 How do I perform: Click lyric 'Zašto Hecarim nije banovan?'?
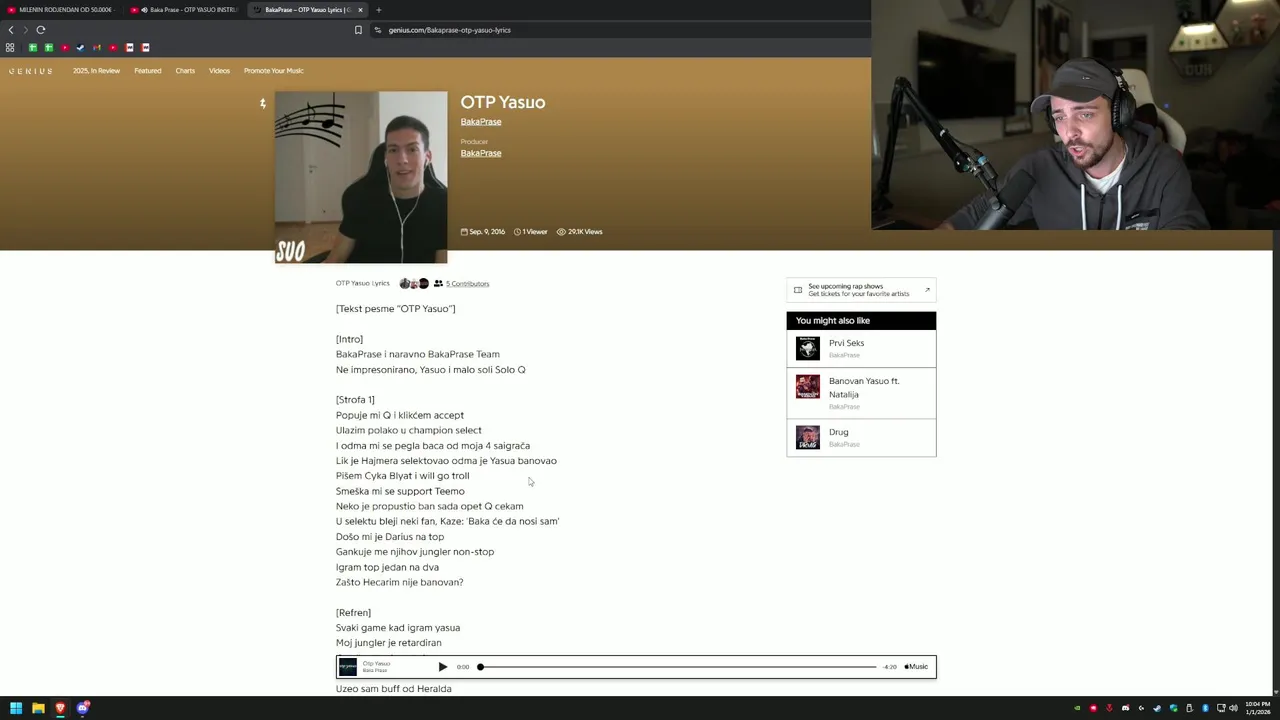(x=400, y=582)
